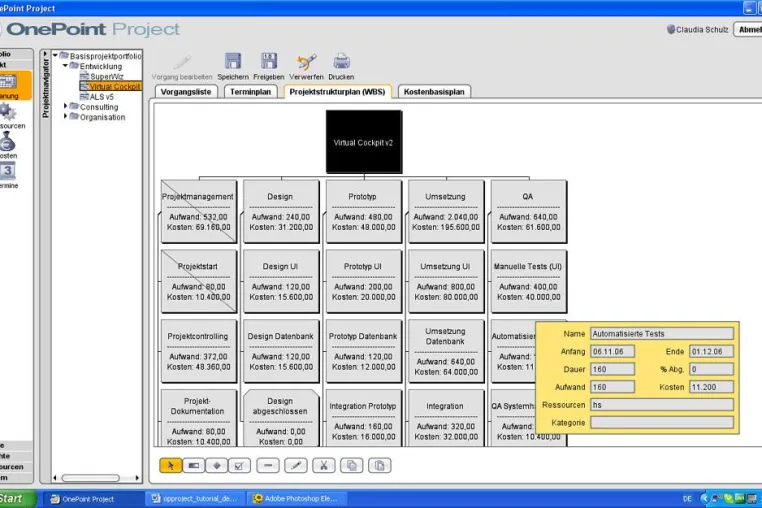
Task: Collapse the Entwicklung folder node
Action: 65,66
